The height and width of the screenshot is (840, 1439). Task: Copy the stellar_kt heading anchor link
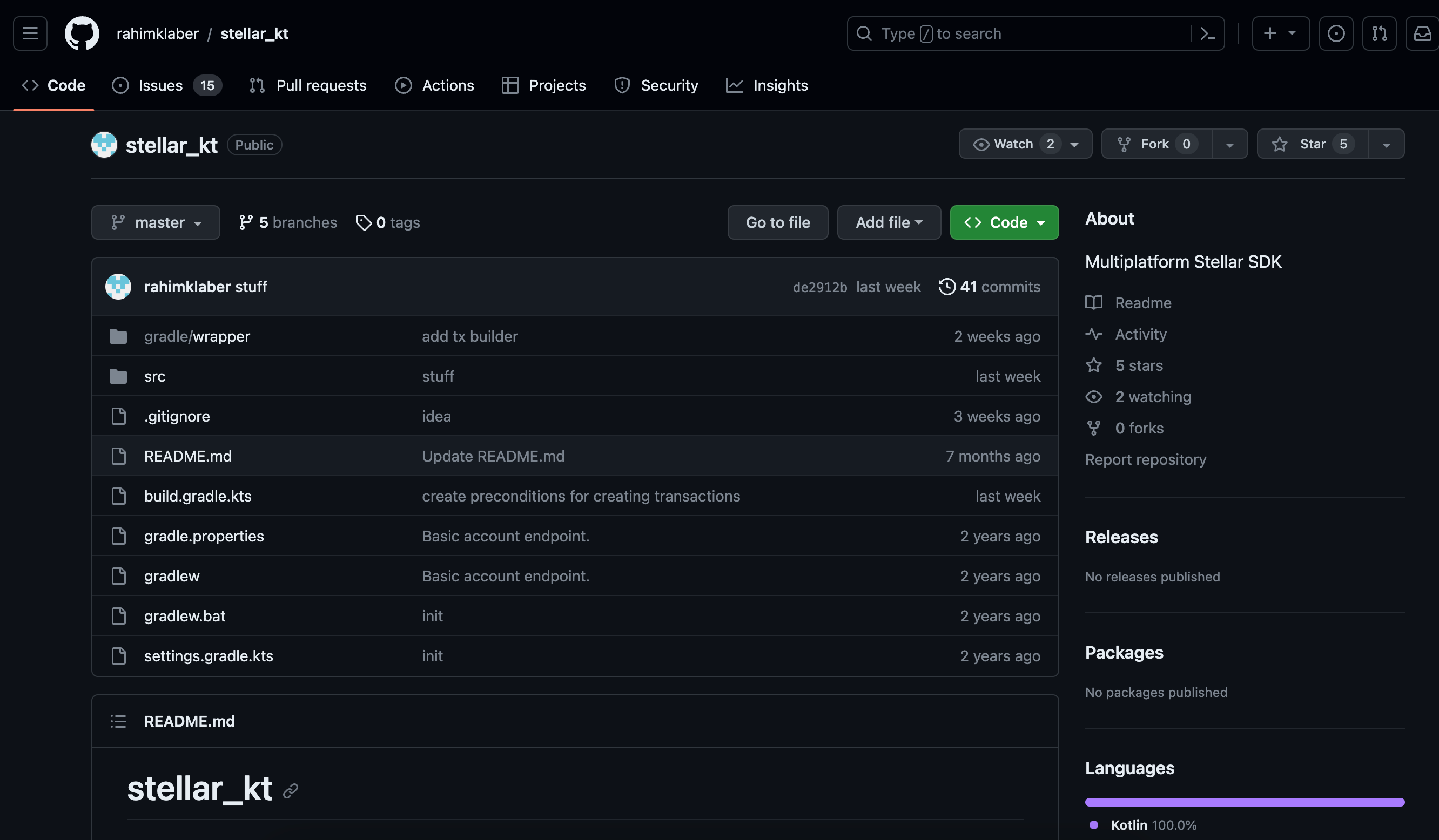pos(291,790)
